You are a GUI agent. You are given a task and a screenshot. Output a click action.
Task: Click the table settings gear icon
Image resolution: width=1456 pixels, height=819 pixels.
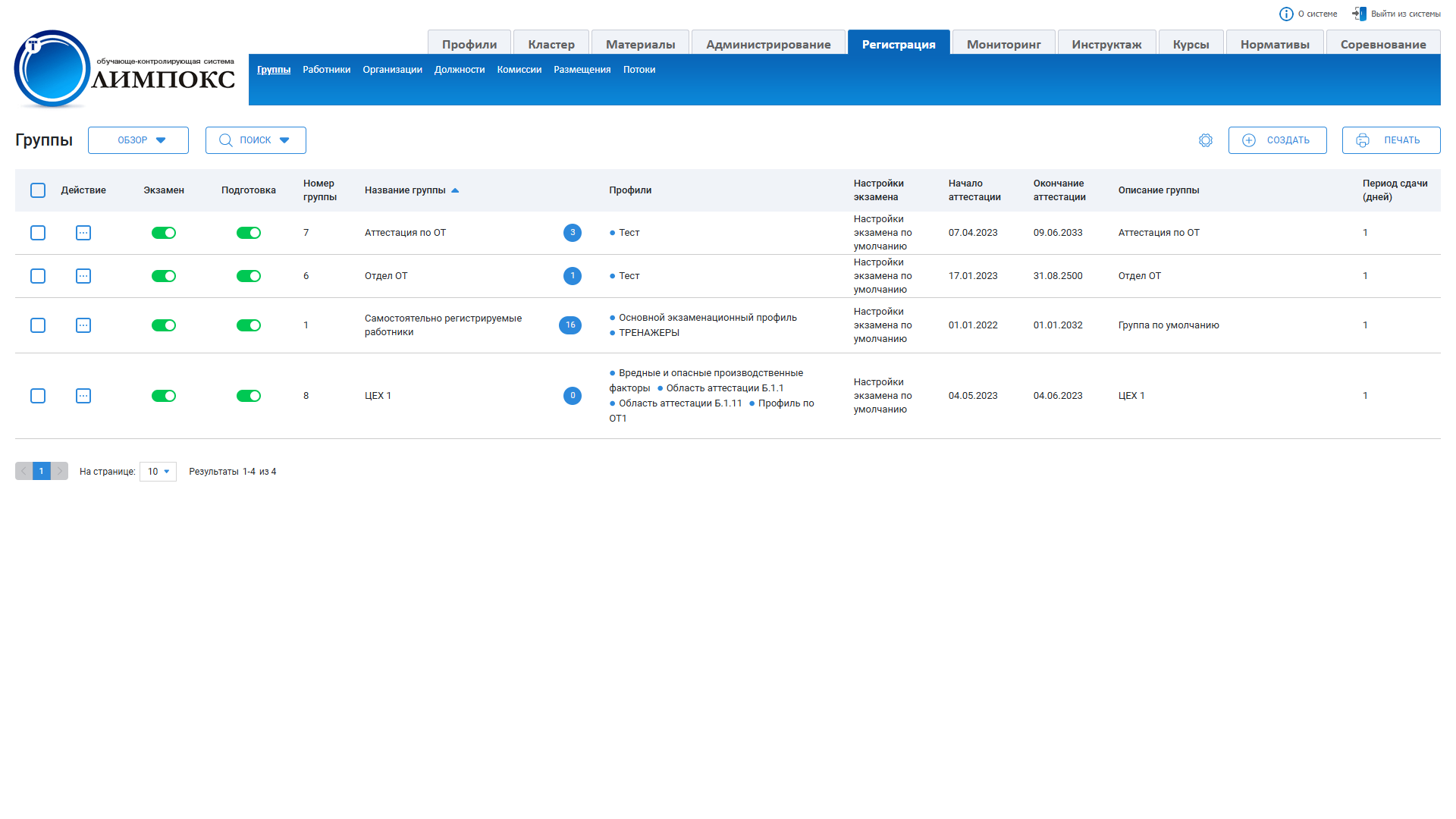(1205, 140)
